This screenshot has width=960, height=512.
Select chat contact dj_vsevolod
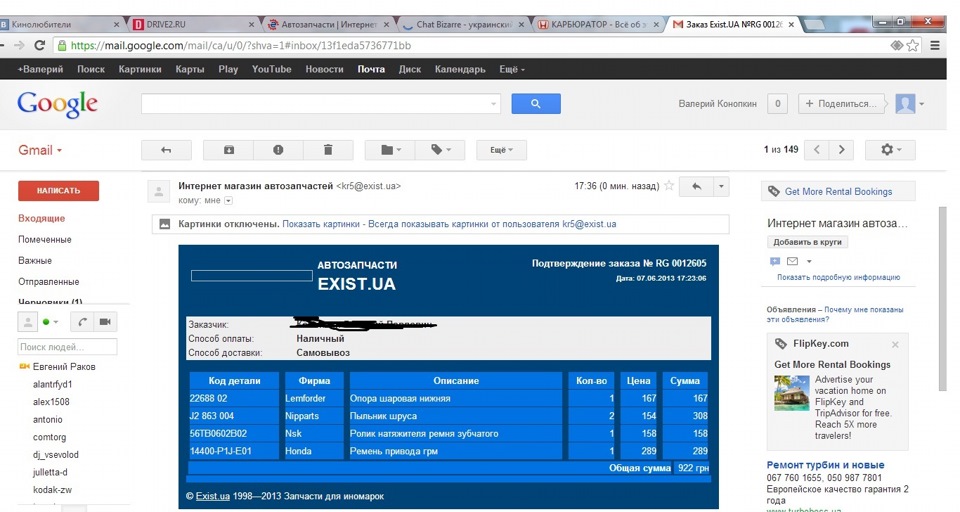click(x=56, y=454)
